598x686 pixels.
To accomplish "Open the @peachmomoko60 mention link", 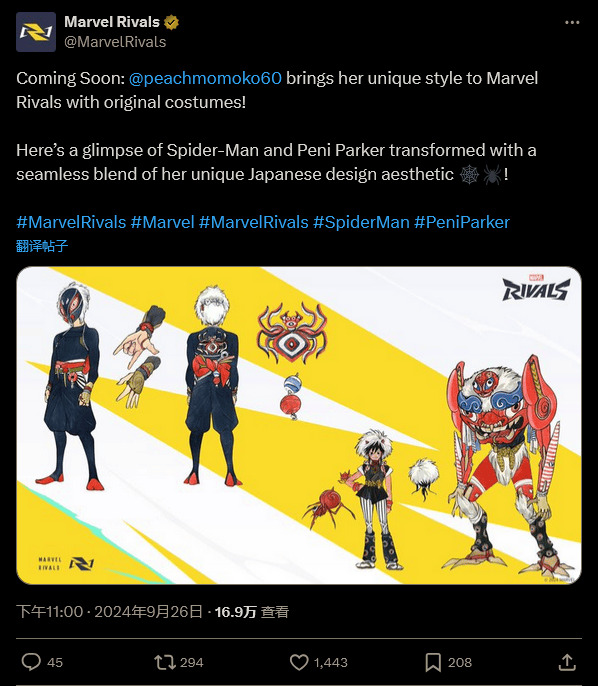I will [x=205, y=78].
